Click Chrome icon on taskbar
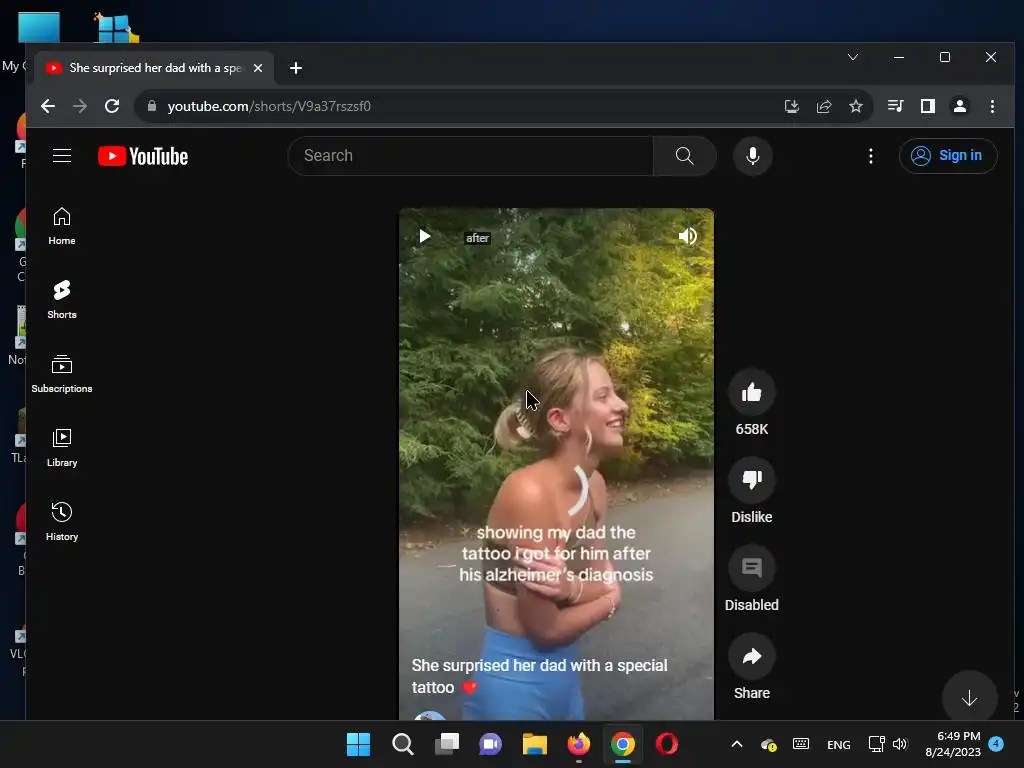Image resolution: width=1024 pixels, height=768 pixels. [x=623, y=744]
